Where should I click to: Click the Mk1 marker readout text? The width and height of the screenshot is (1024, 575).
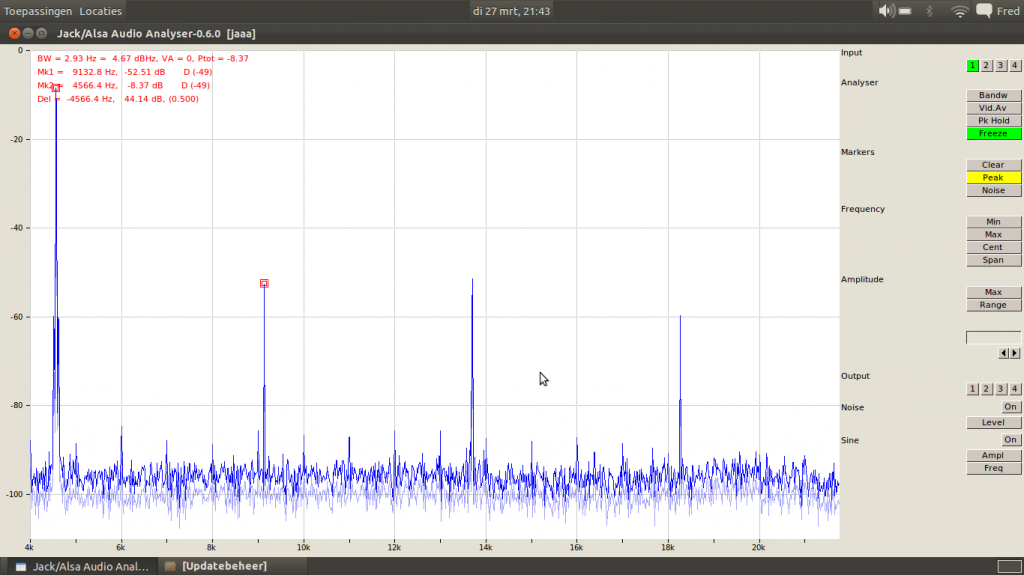(x=125, y=72)
